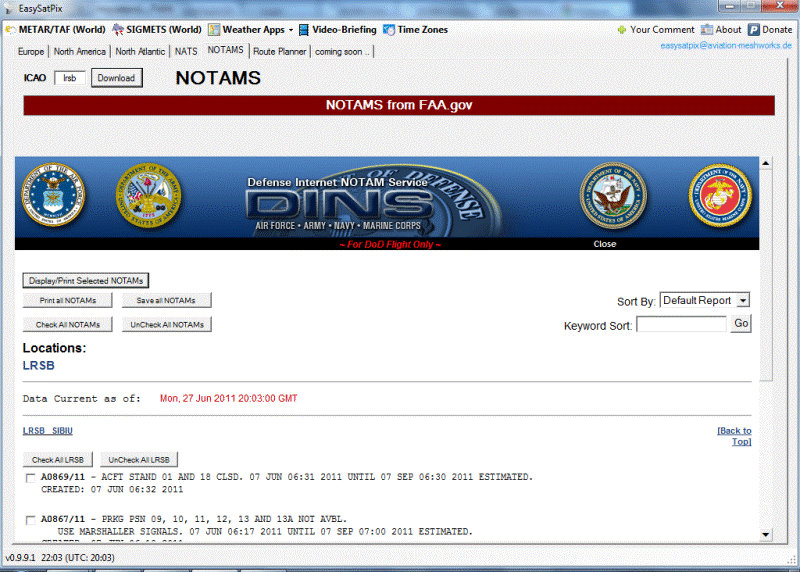Open the coming soon tab
800x572 pixels.
coord(342,52)
